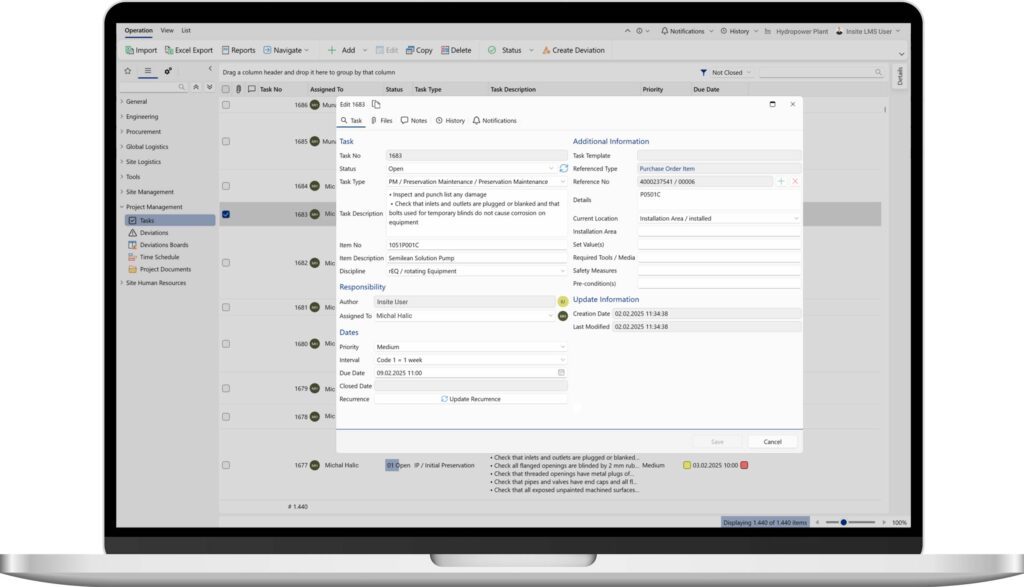Switch to the Notes tab
Screen dimensions: 1024x587
point(413,121)
